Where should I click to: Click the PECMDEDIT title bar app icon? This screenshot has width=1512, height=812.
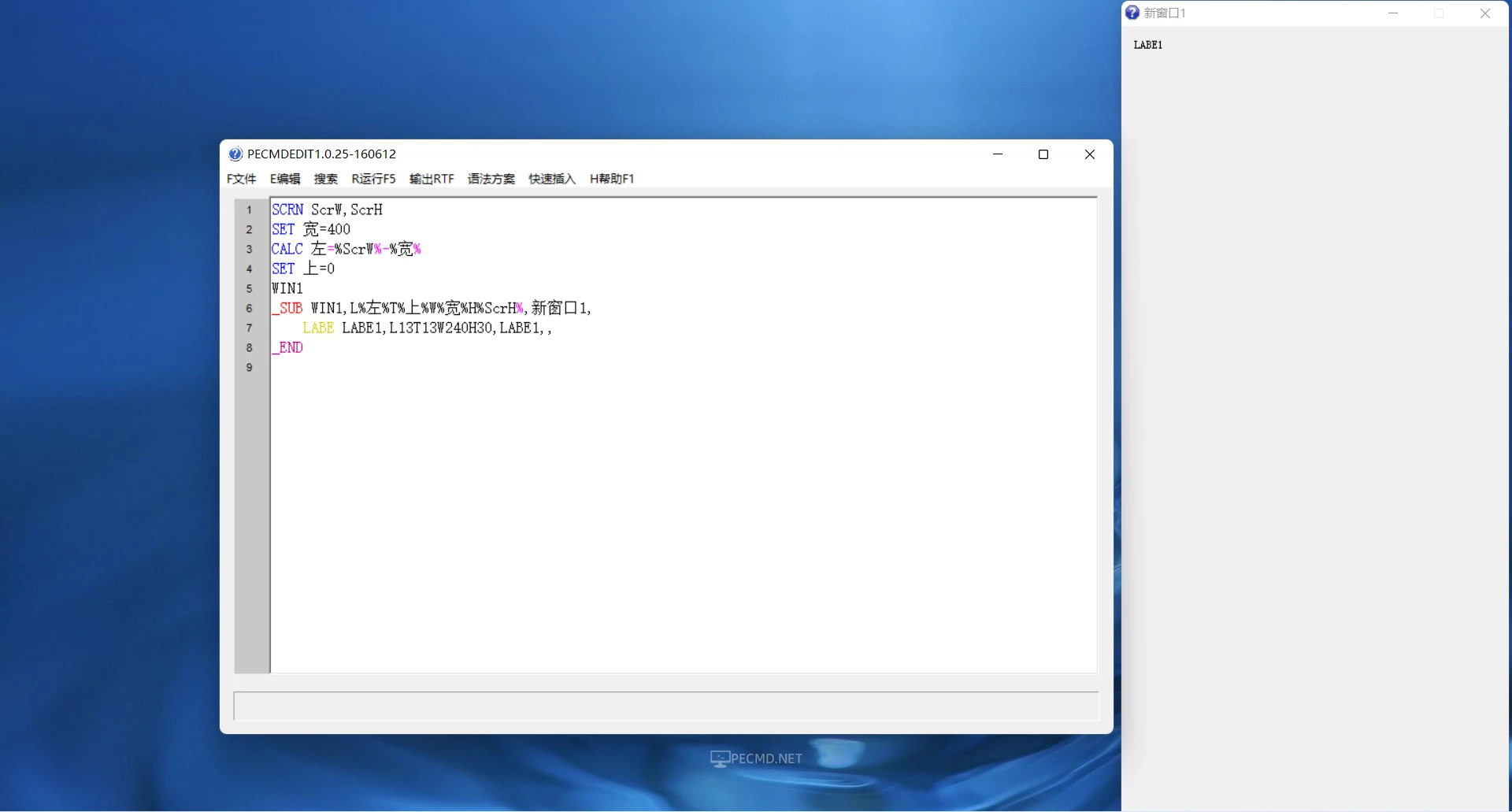tap(235, 154)
